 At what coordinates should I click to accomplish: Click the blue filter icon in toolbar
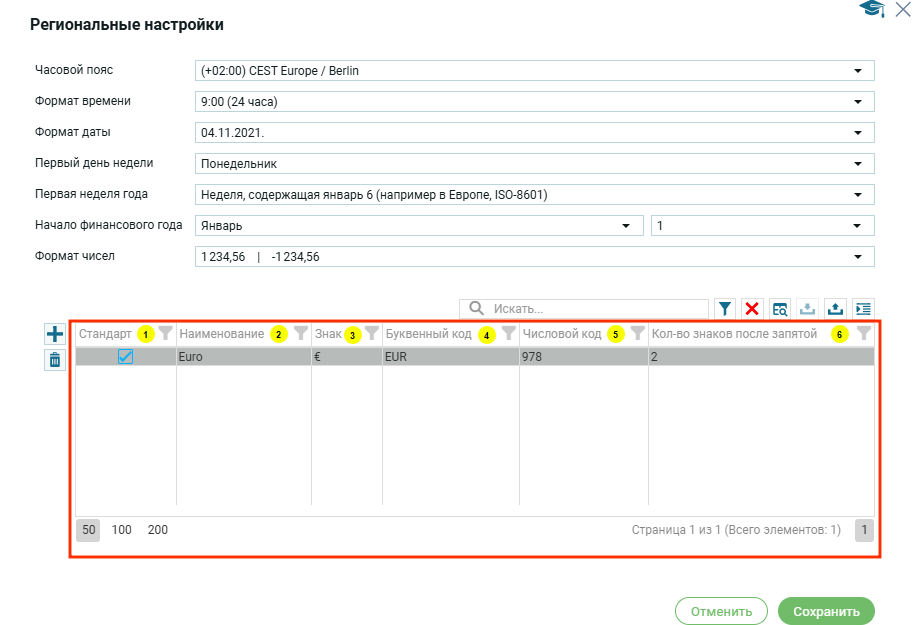coord(725,309)
